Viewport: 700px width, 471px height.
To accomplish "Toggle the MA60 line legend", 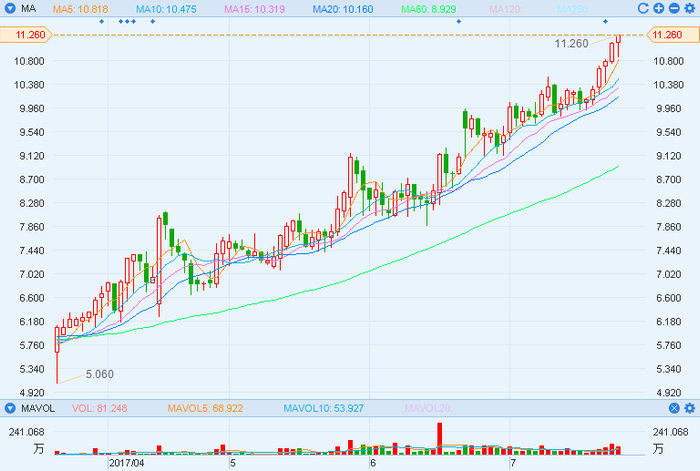I will 429,9.
